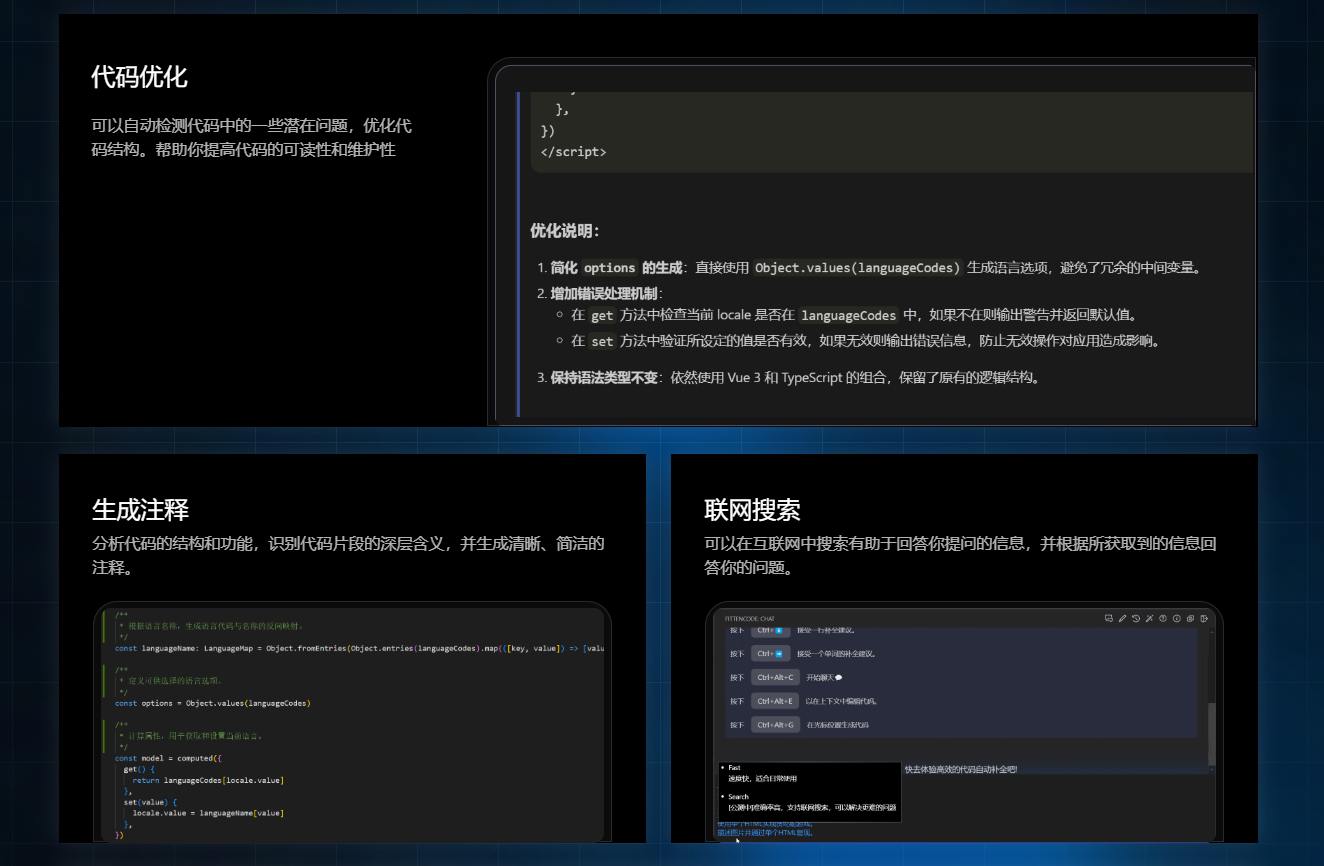The image size is (1324, 866).
Task: Open the question mark help icon
Action: 1163,618
